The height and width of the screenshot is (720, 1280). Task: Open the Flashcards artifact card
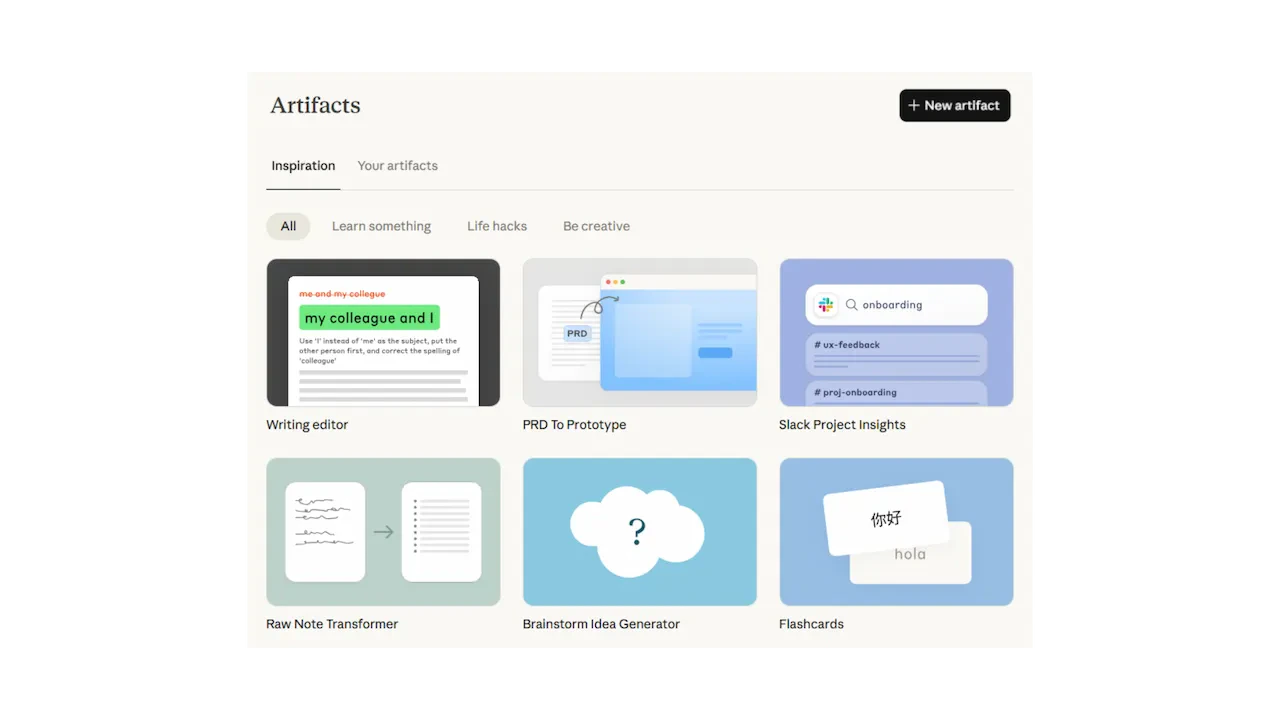point(896,531)
